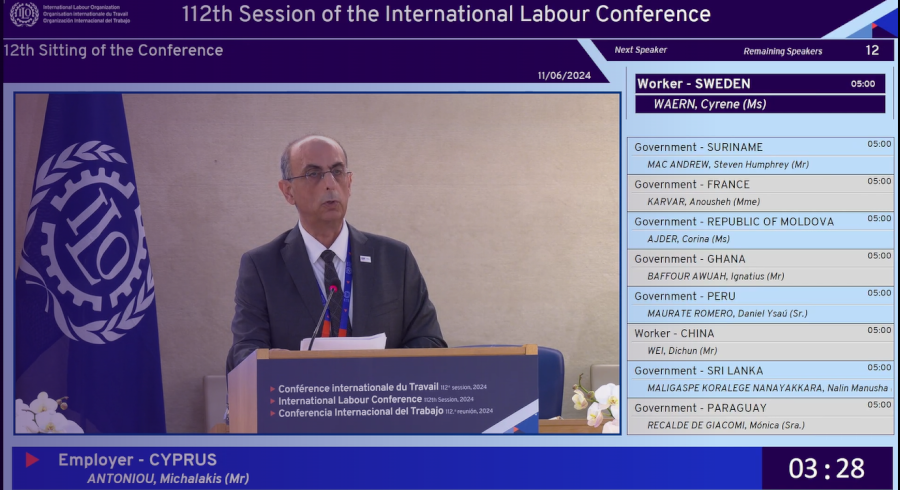The width and height of the screenshot is (900, 490).
Task: Select 'Worker - SWEDEN' next speaker entry
Action: [x=760, y=84]
